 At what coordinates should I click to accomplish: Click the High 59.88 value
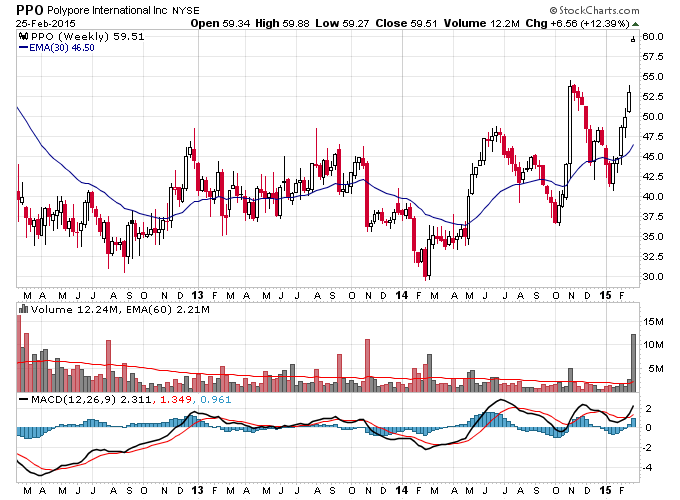[x=282, y=23]
